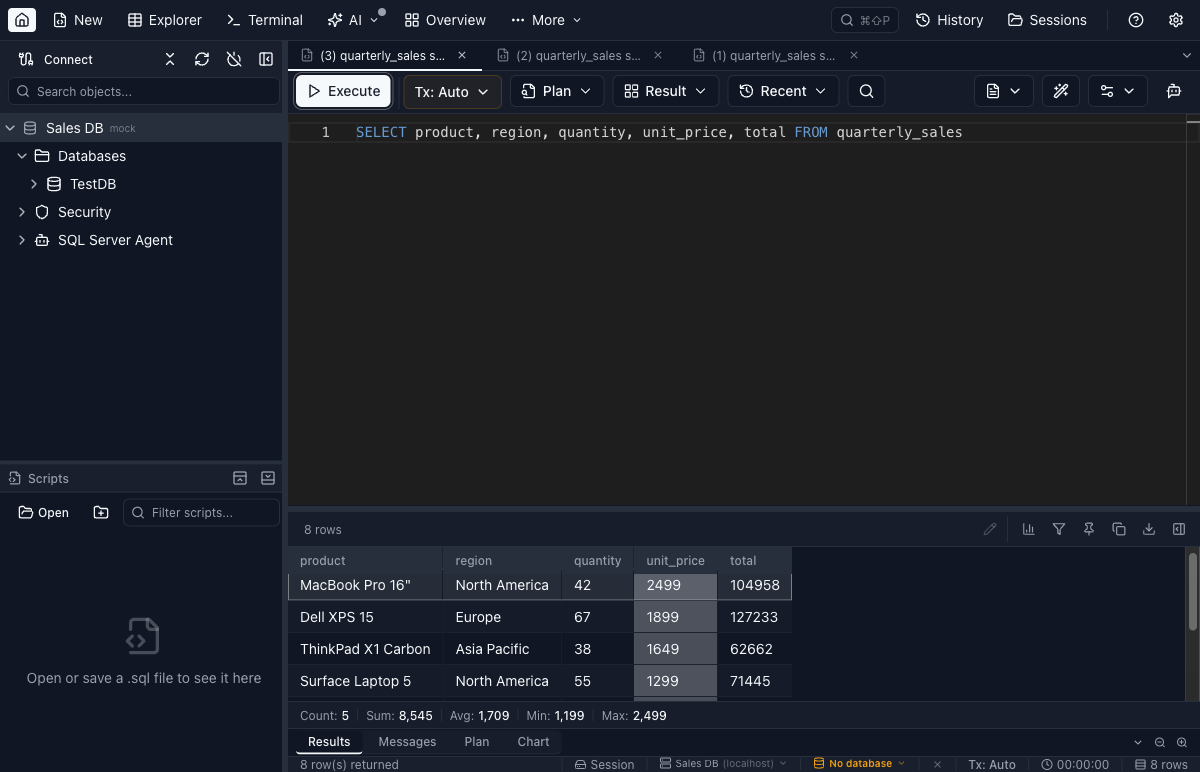Collapse the results panel chevron
Image resolution: width=1200 pixels, height=772 pixels.
coord(1138,742)
